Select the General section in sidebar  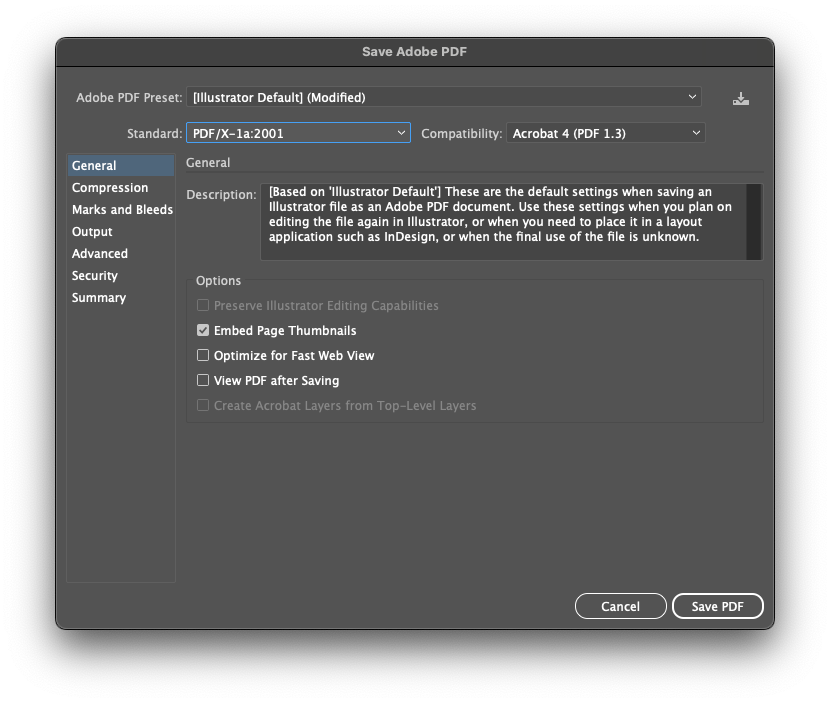click(94, 166)
